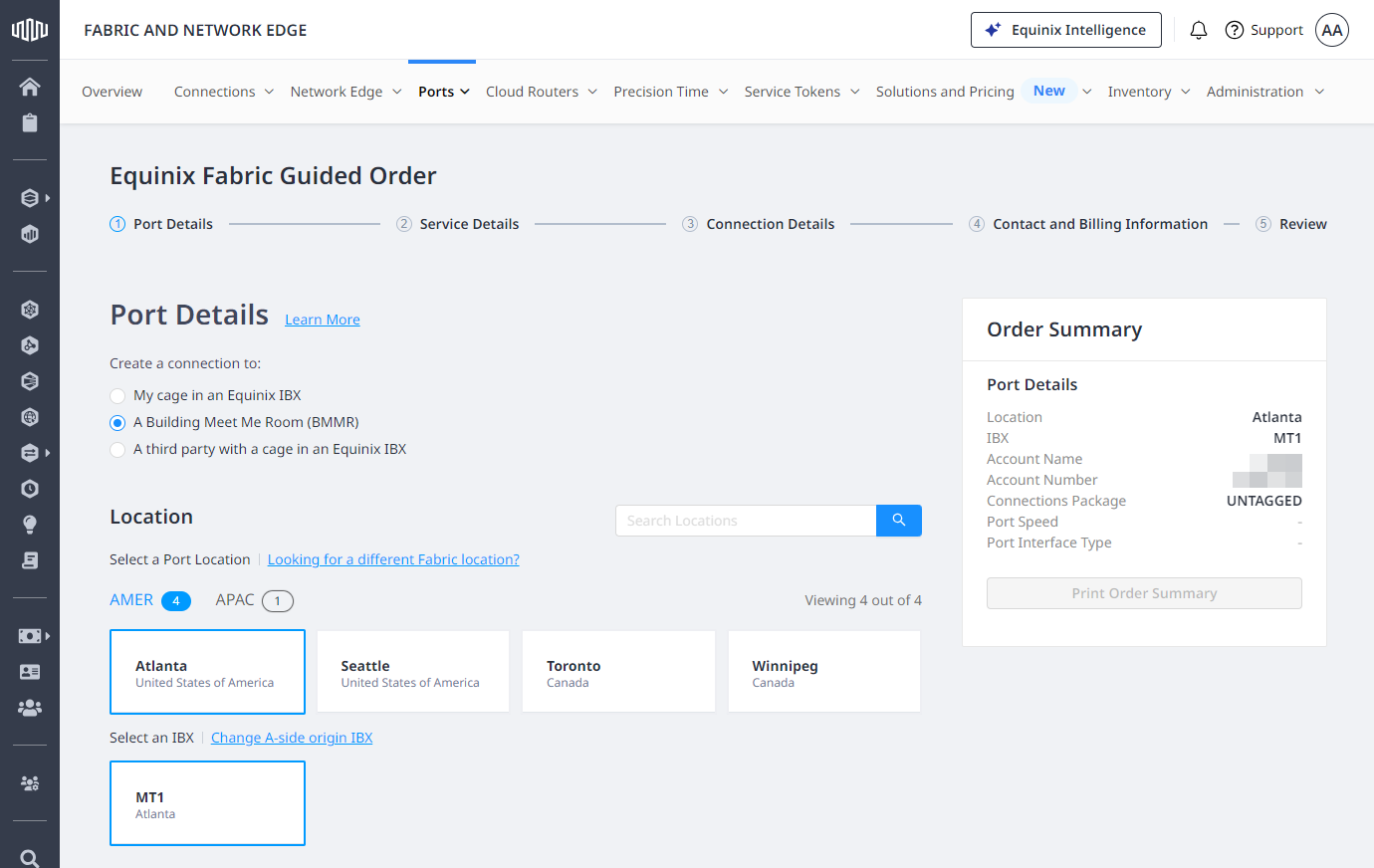Open the users-with-gear sidebar icon
The width and height of the screenshot is (1374, 868).
coord(30,783)
